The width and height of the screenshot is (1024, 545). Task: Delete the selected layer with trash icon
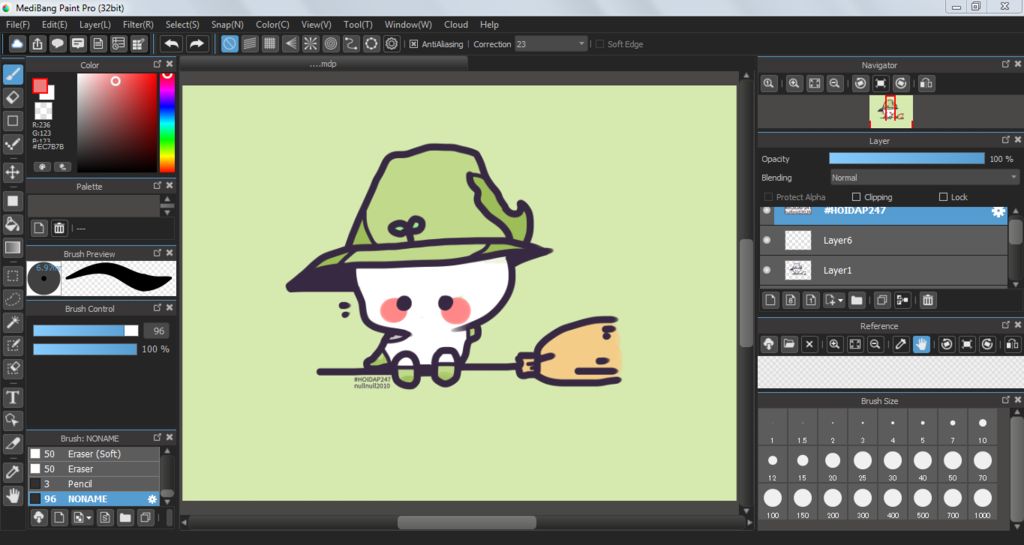927,300
